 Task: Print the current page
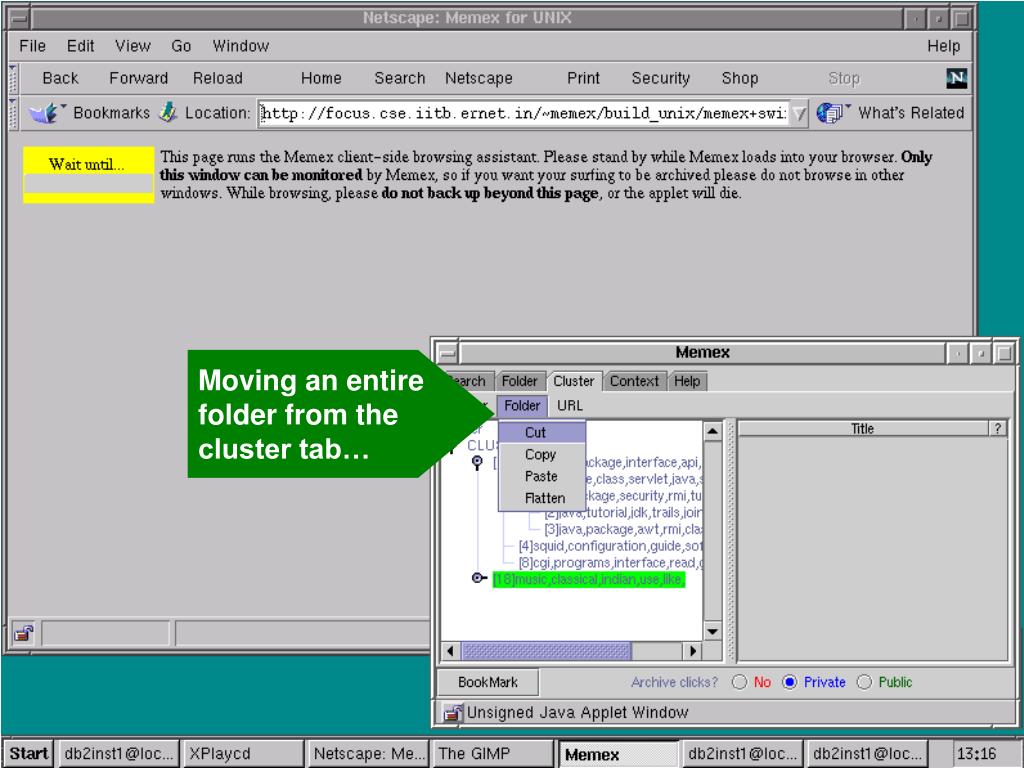(583, 78)
